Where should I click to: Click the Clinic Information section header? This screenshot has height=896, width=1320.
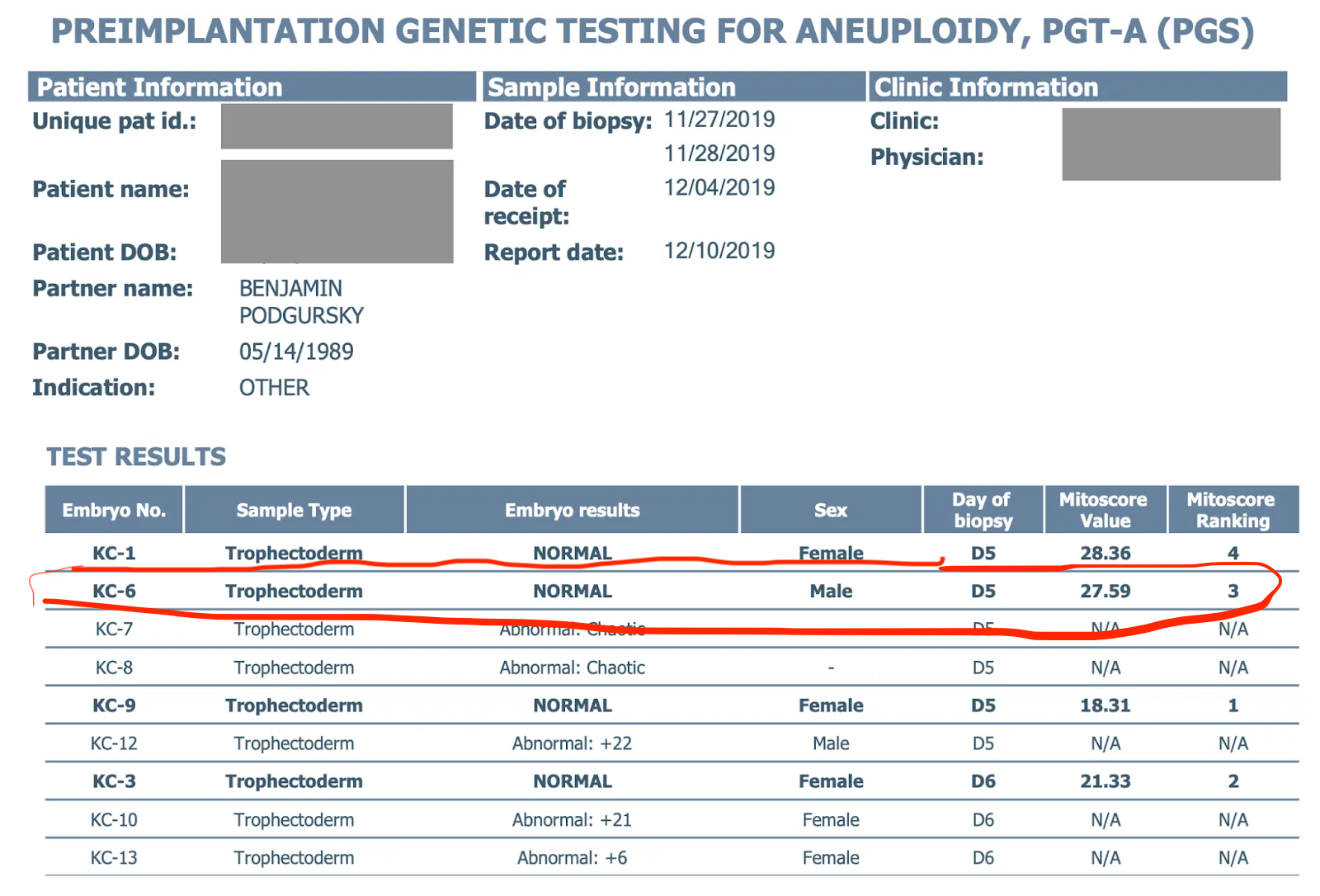[986, 87]
